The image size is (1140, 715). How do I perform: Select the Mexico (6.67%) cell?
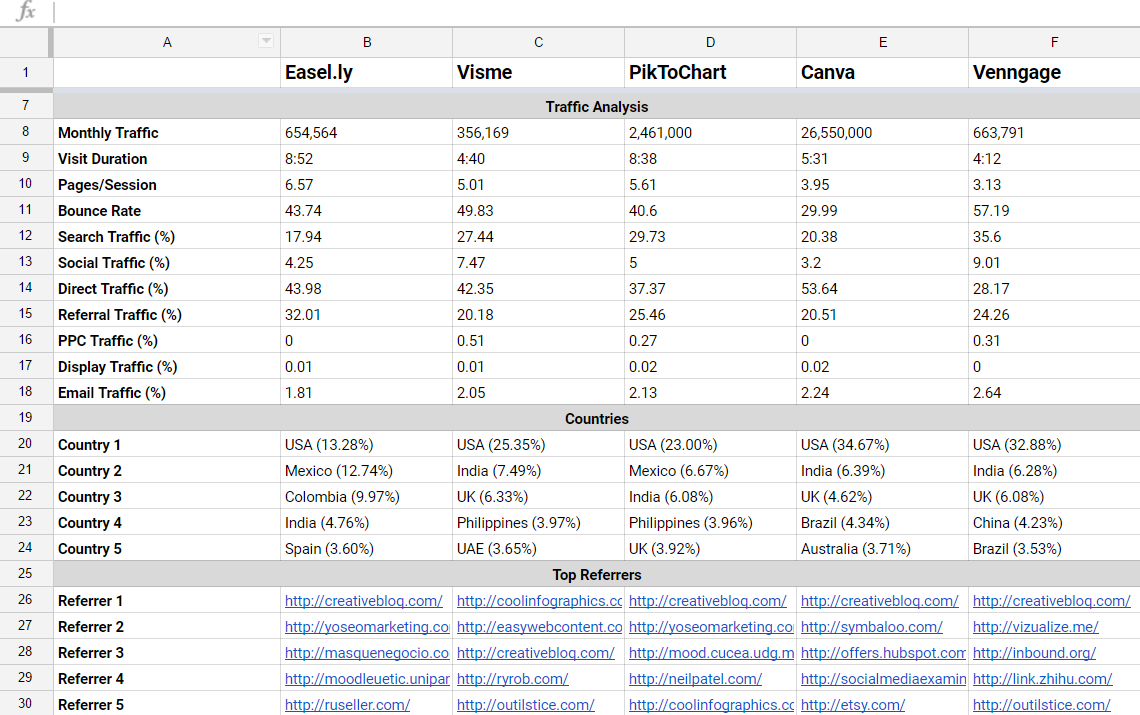click(x=710, y=471)
